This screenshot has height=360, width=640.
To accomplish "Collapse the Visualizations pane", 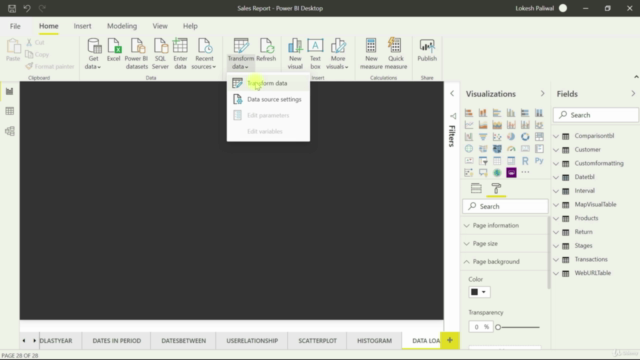I will tap(542, 93).
